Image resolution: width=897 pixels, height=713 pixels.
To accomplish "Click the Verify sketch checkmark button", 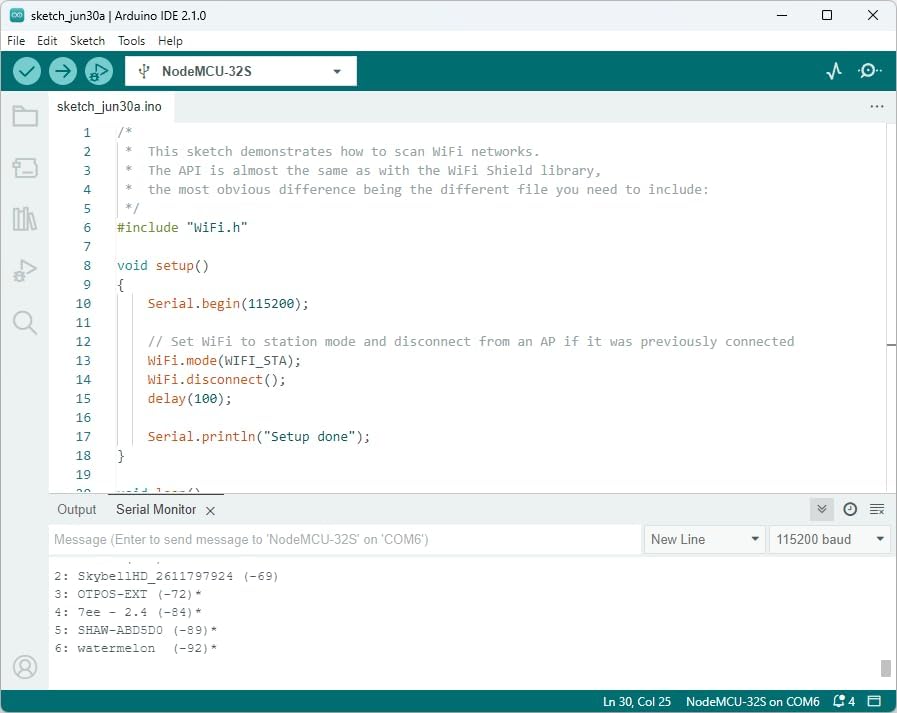I will click(x=26, y=72).
